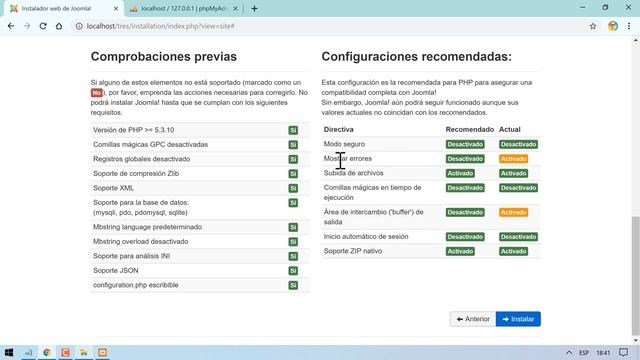Click the scrollbar up arrow
This screenshot has width=640, height=360.
click(636, 40)
